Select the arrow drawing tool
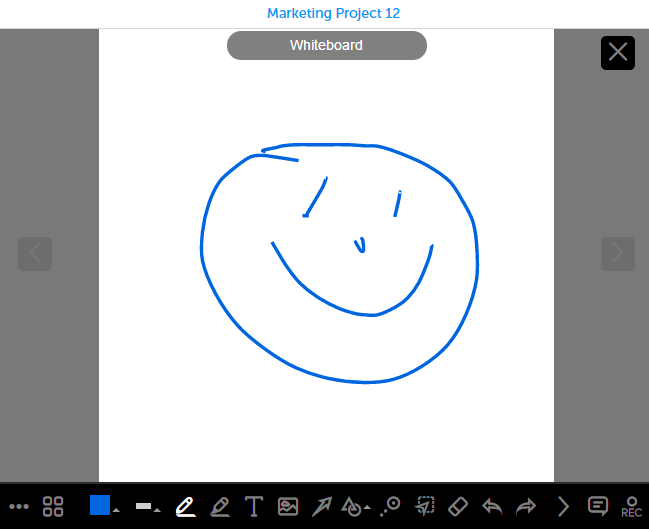 tap(322, 506)
